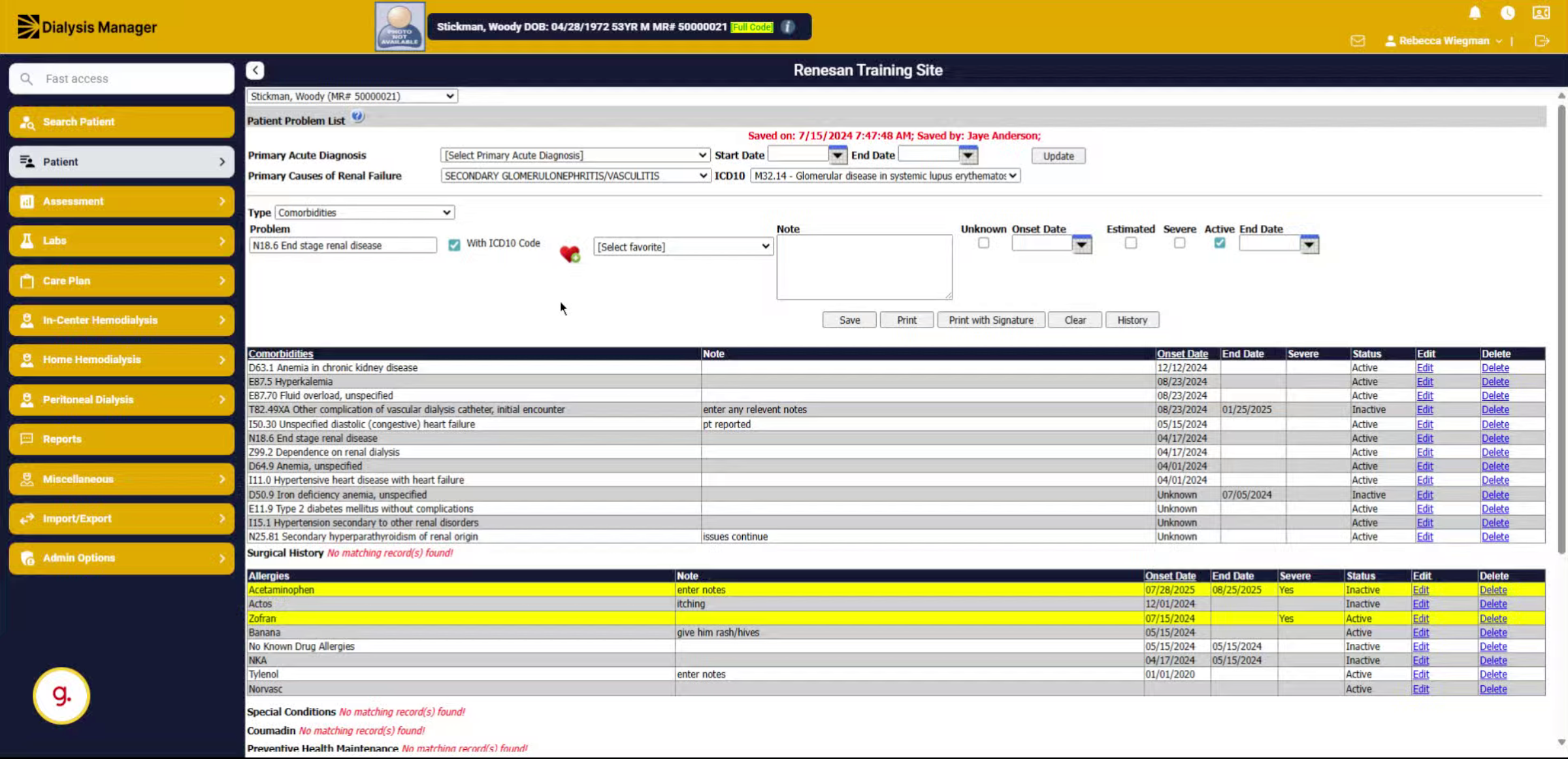Uncheck the With ICD10 Code checkbox
The height and width of the screenshot is (759, 1568).
(x=454, y=245)
